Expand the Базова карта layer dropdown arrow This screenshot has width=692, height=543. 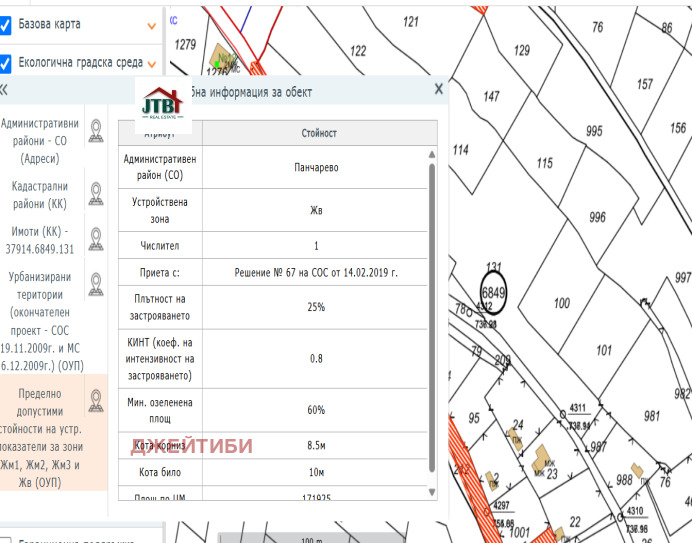[x=152, y=25]
